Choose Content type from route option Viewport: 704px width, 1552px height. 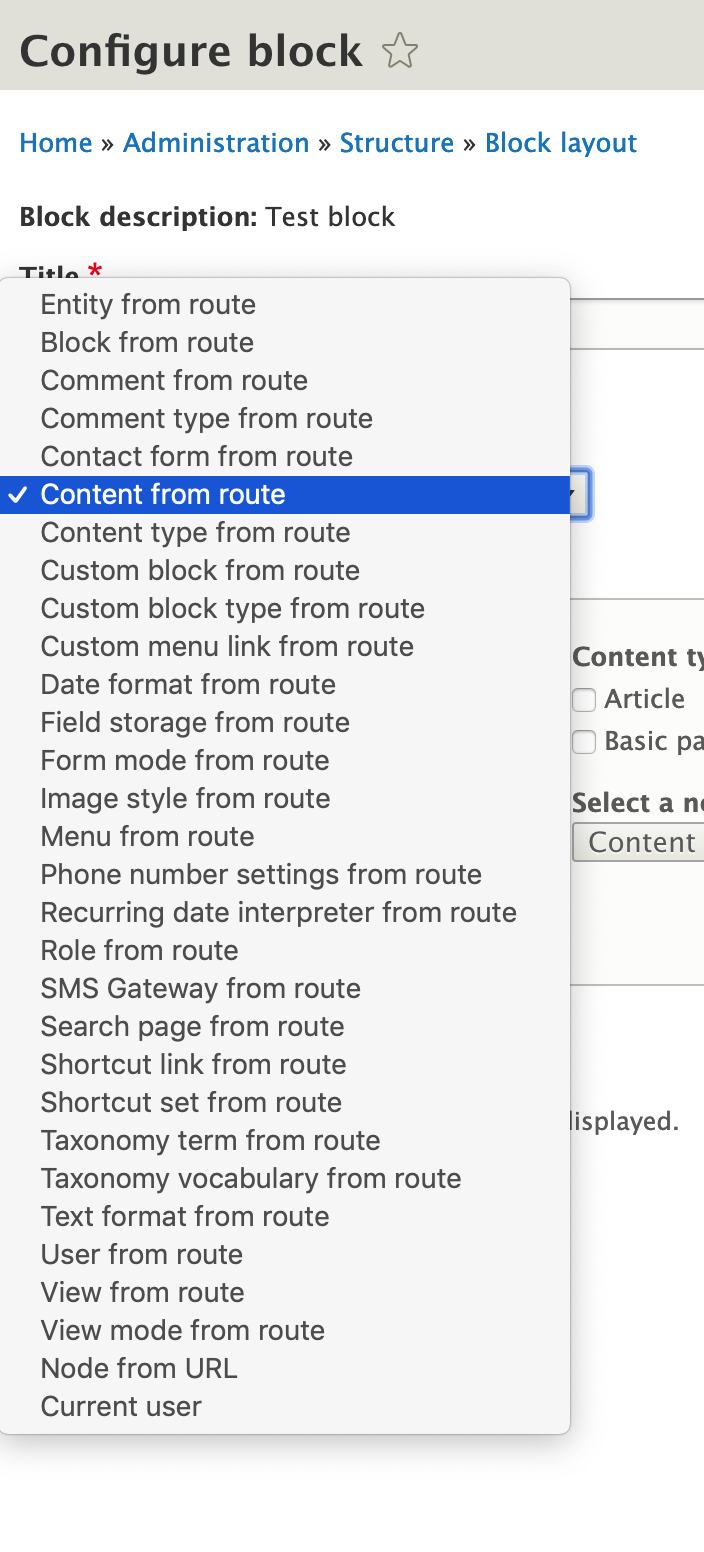pos(195,533)
